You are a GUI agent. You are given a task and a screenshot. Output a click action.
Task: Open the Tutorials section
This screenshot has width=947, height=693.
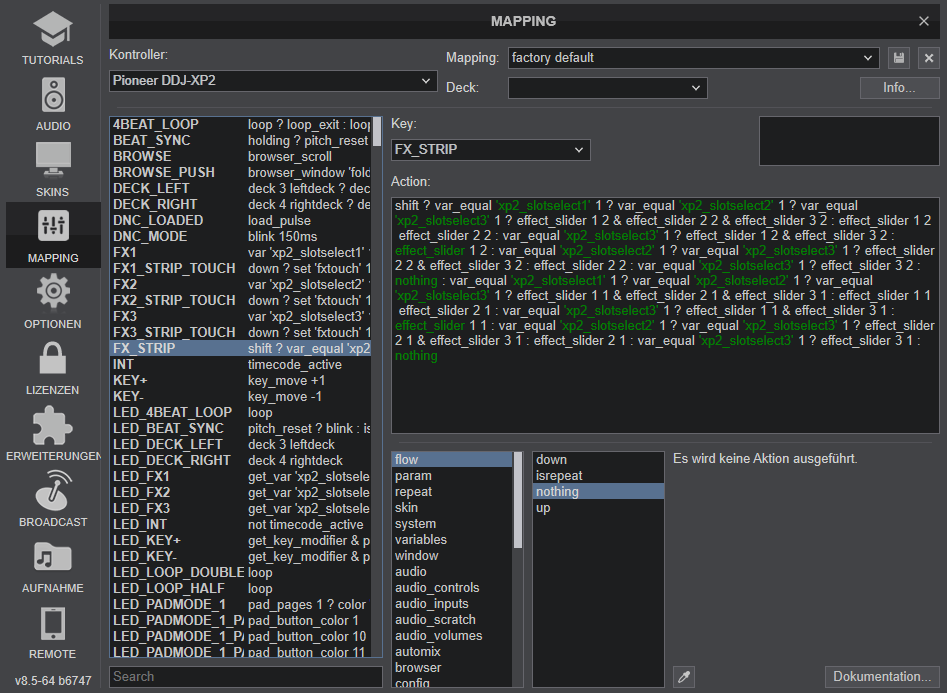coord(53,37)
